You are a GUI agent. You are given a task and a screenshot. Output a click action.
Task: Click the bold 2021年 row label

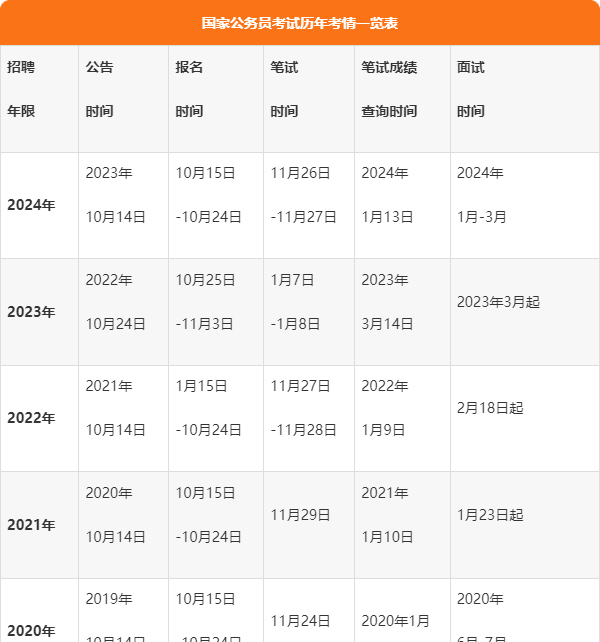31,525
